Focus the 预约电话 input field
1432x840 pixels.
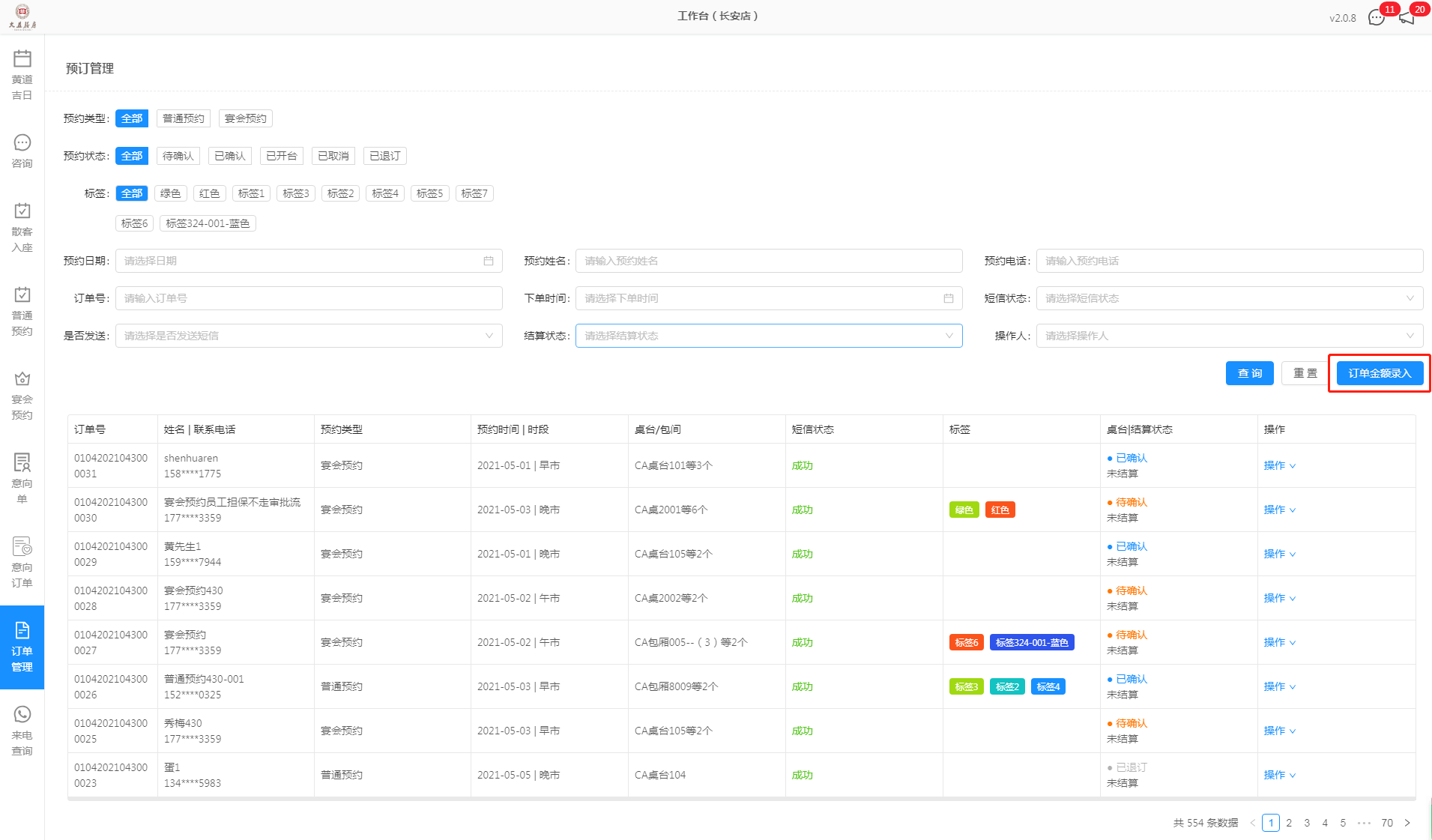pyautogui.click(x=1230, y=261)
